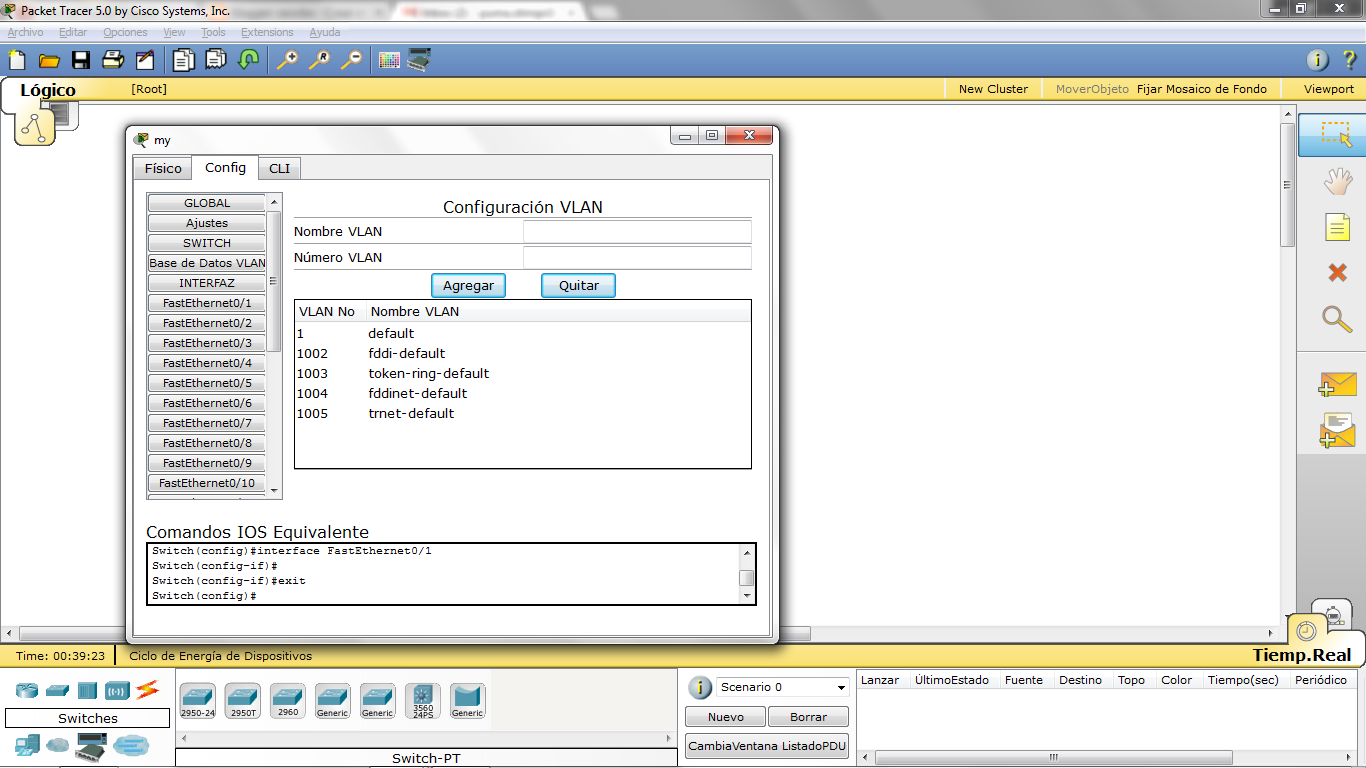
Task: Click New Cluster in the top bar
Action: [993, 89]
